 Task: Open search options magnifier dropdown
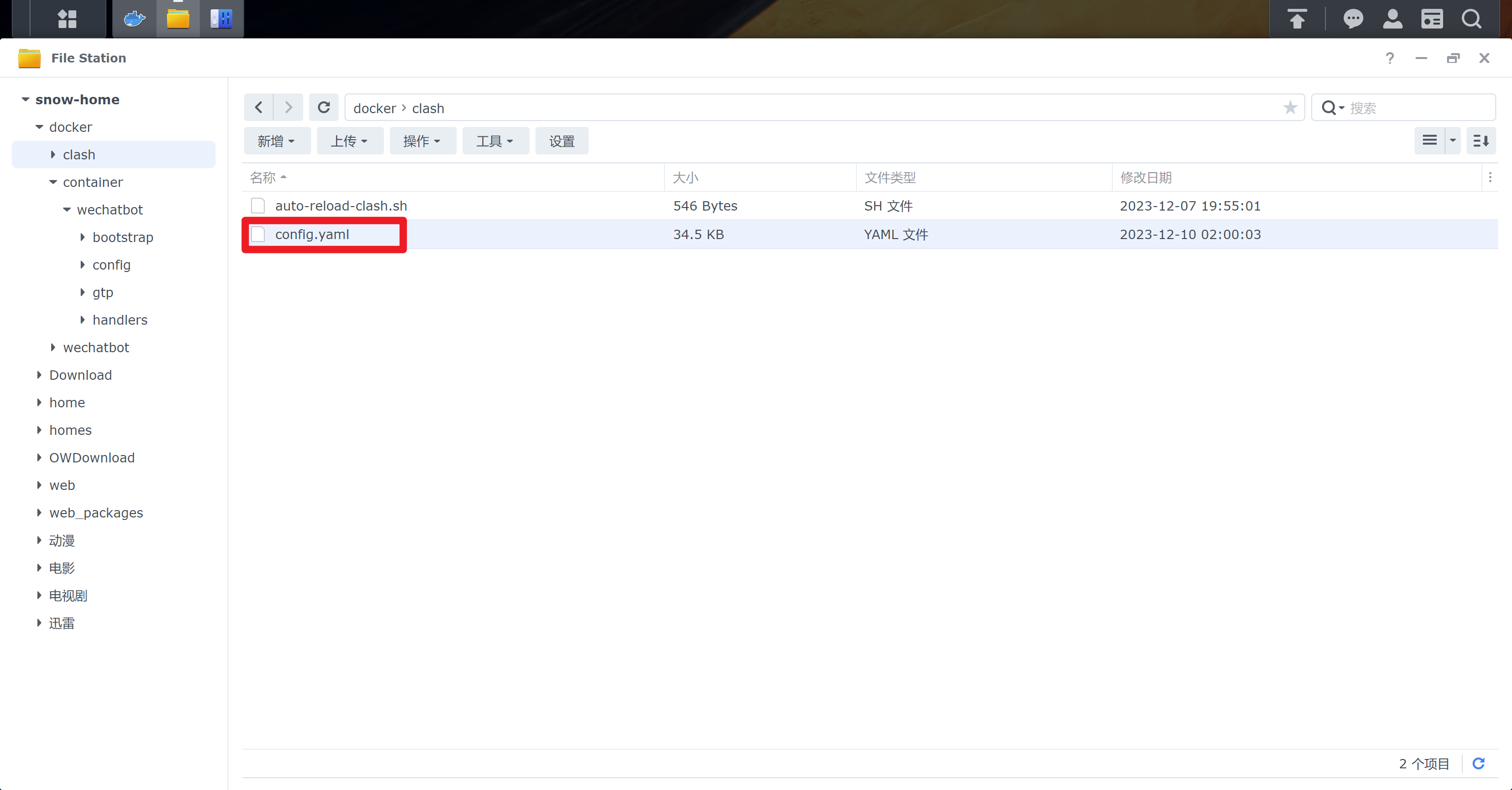1332,108
